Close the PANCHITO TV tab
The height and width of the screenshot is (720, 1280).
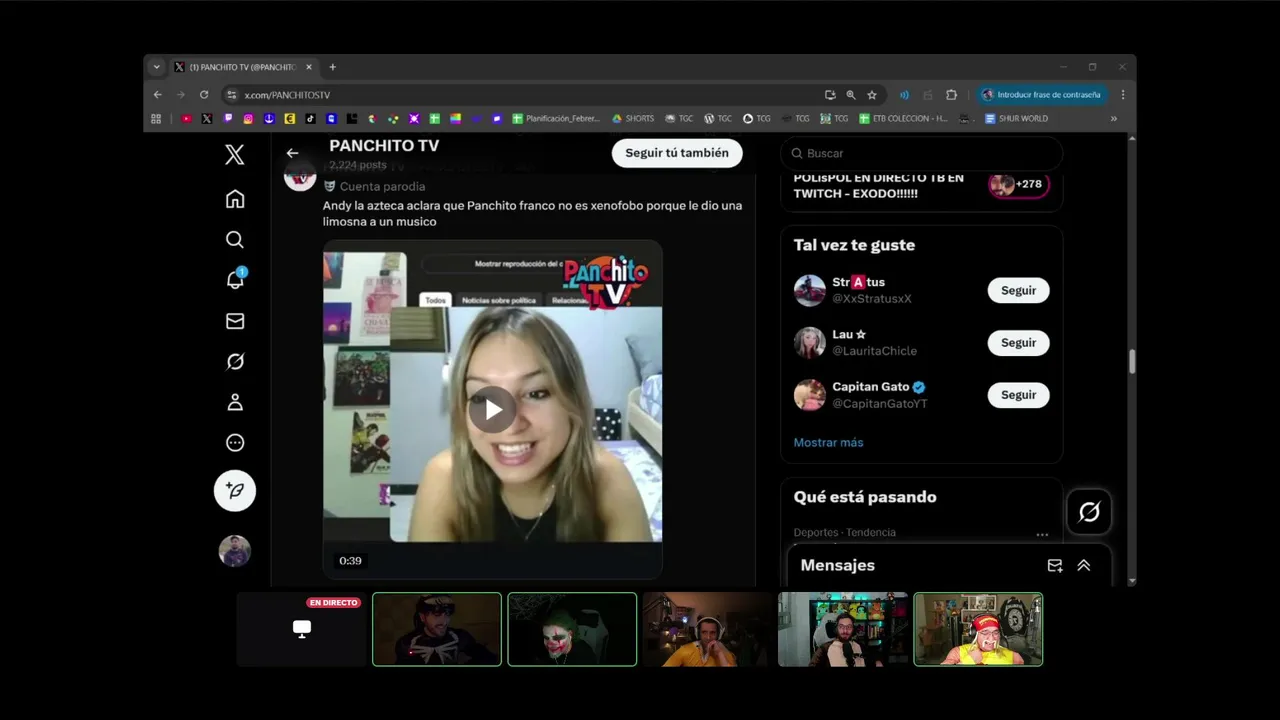click(x=308, y=67)
